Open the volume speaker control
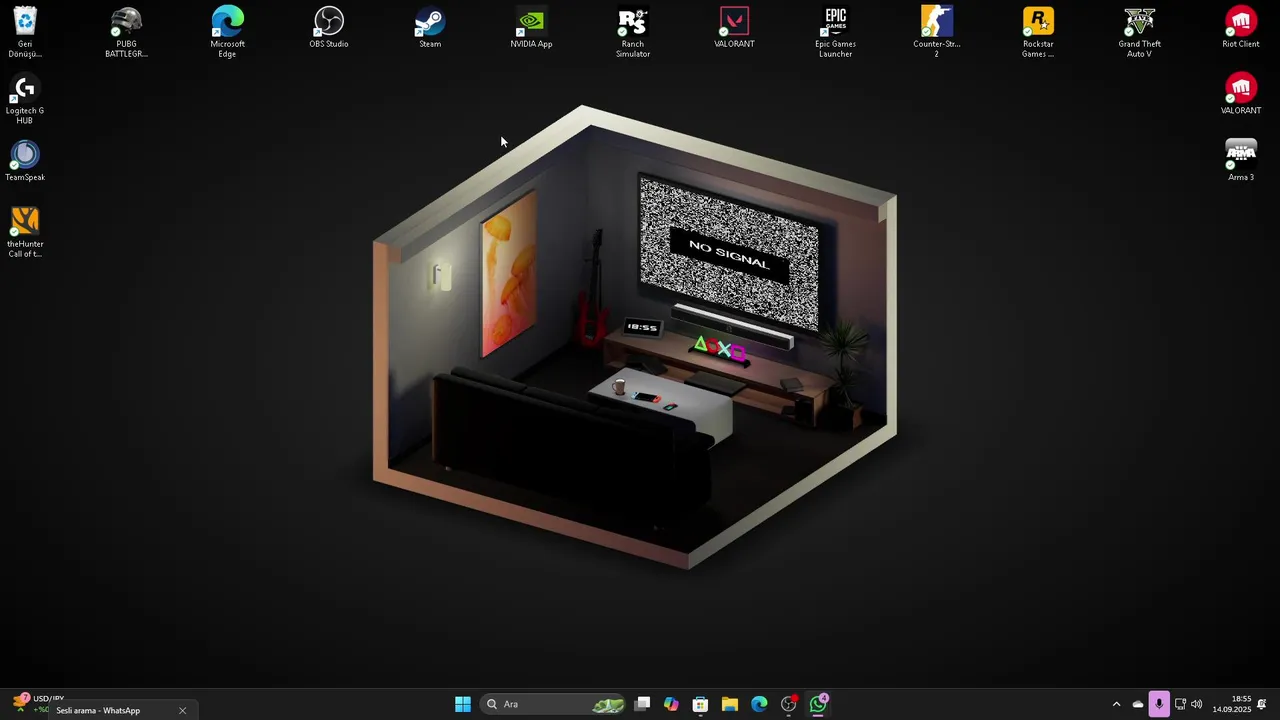 (x=1196, y=704)
